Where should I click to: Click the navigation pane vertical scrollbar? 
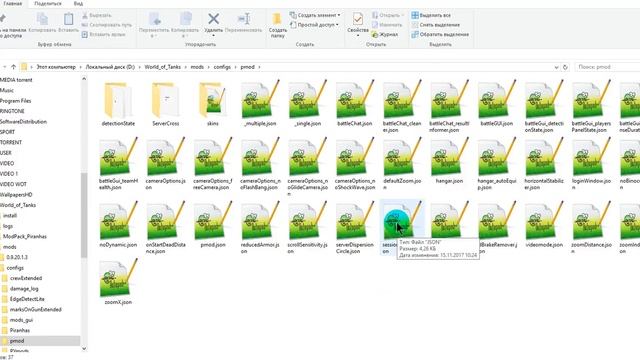tap(84, 215)
